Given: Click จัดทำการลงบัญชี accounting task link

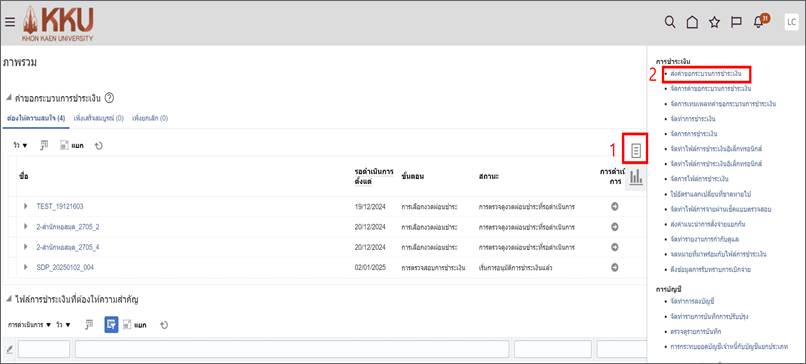Looking at the screenshot, I should click(x=692, y=300).
